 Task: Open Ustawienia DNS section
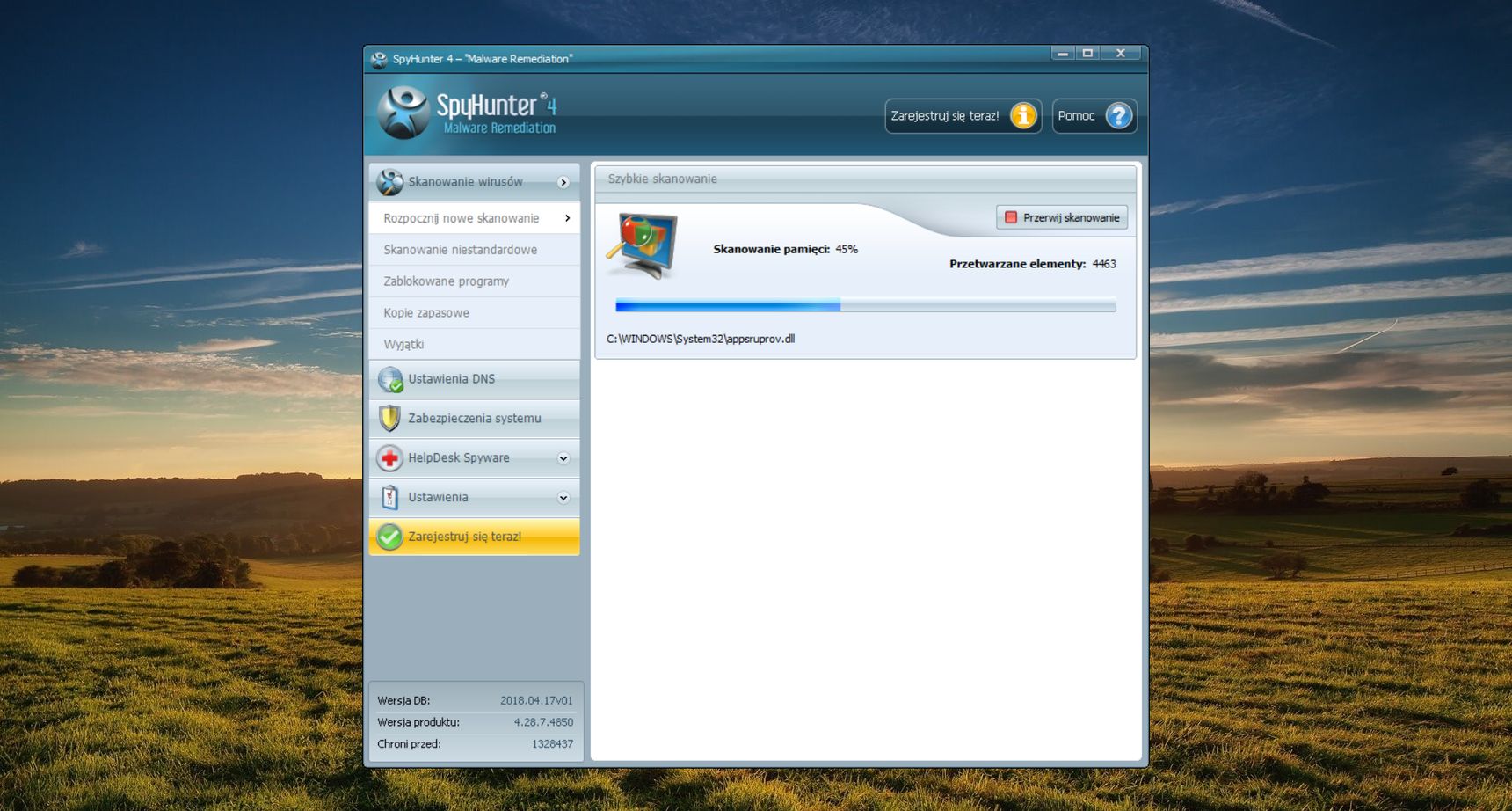pyautogui.click(x=475, y=379)
